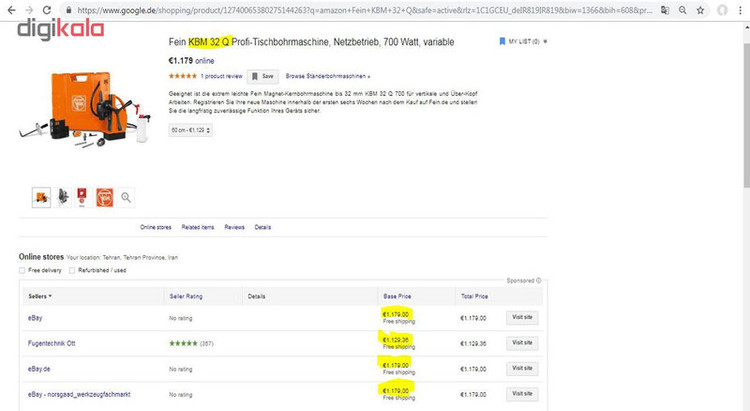The height and width of the screenshot is (411, 750).
Task: Check the Refurbished / used filter
Action: [74, 270]
